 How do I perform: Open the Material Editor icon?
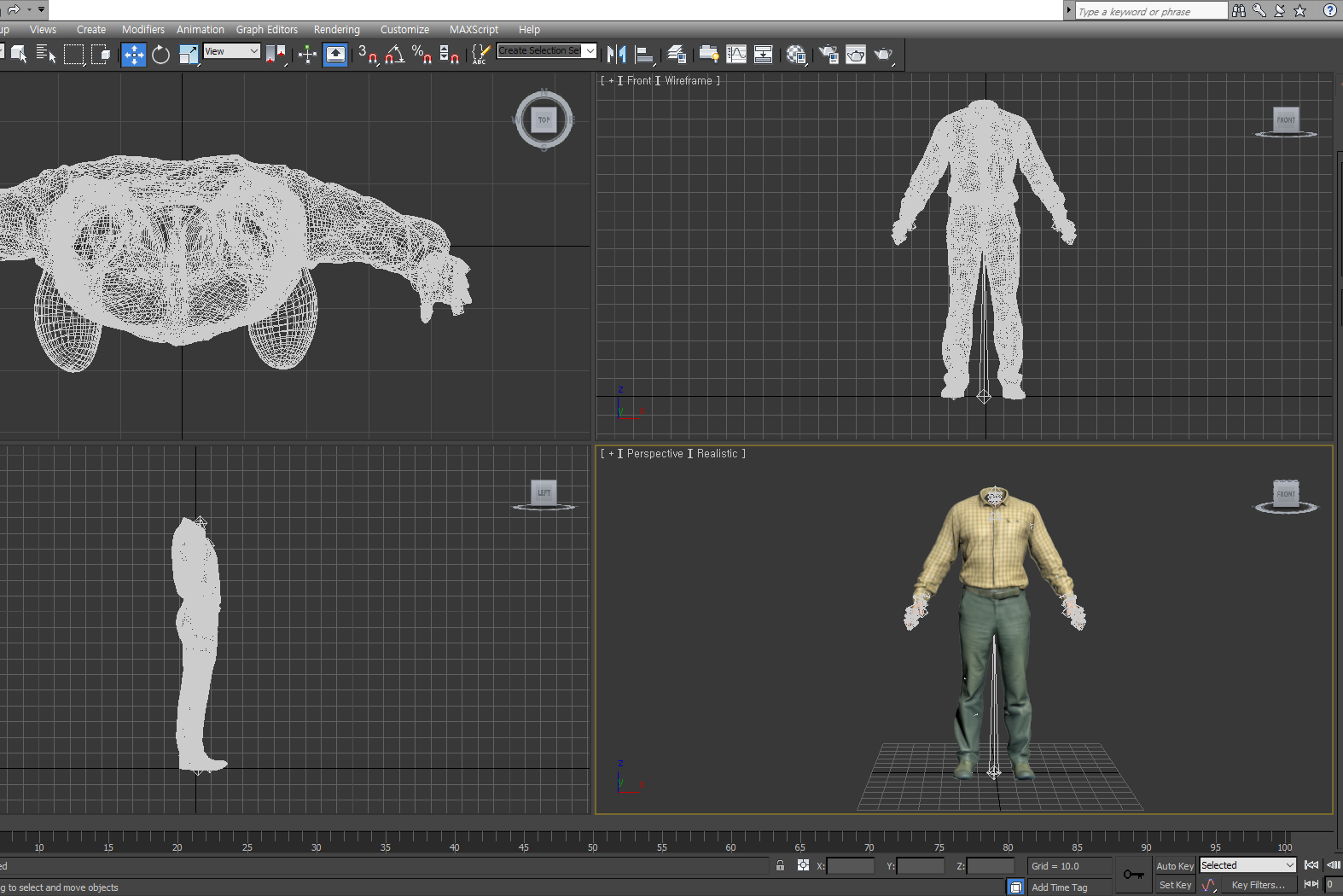tap(796, 55)
